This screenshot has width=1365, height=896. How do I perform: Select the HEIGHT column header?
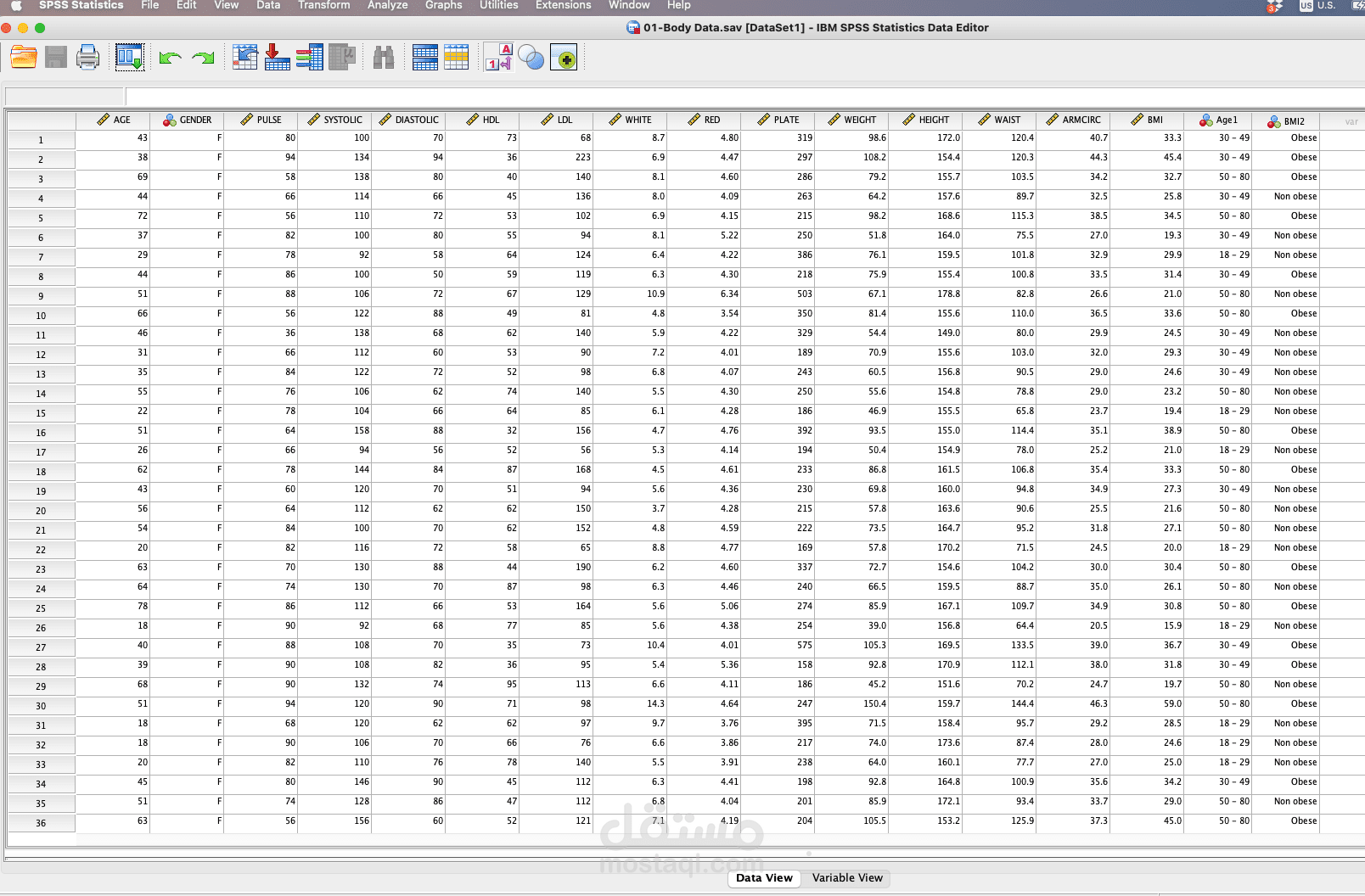pyautogui.click(x=925, y=120)
